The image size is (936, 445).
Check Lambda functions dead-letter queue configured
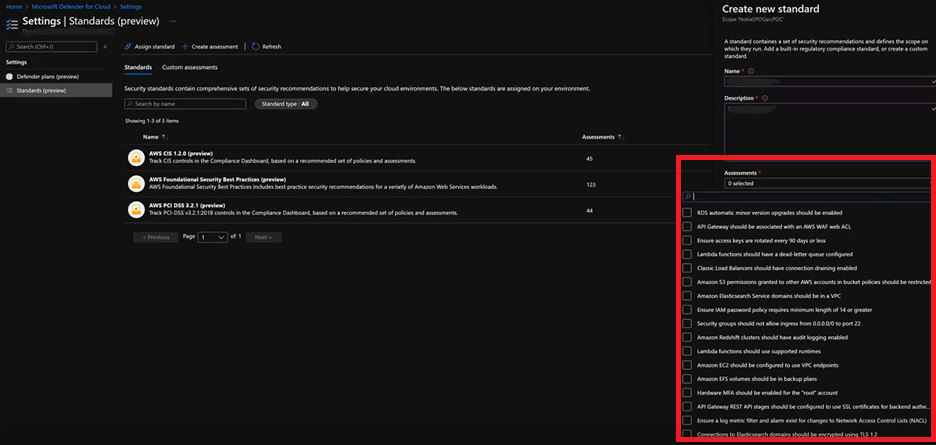pos(687,254)
